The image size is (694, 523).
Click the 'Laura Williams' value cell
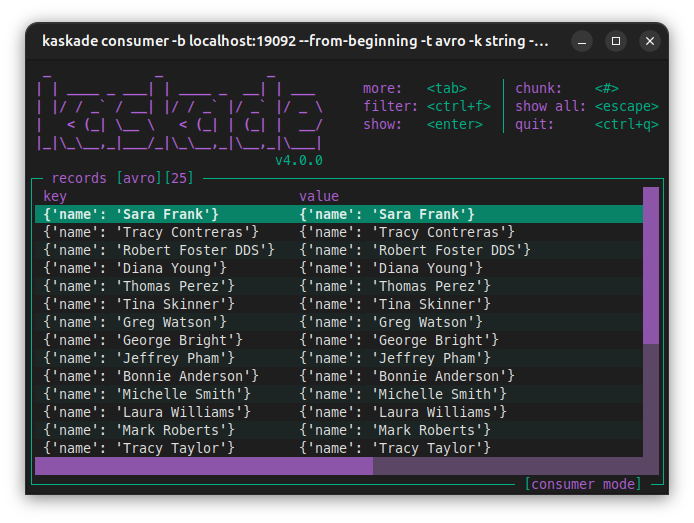(403, 412)
